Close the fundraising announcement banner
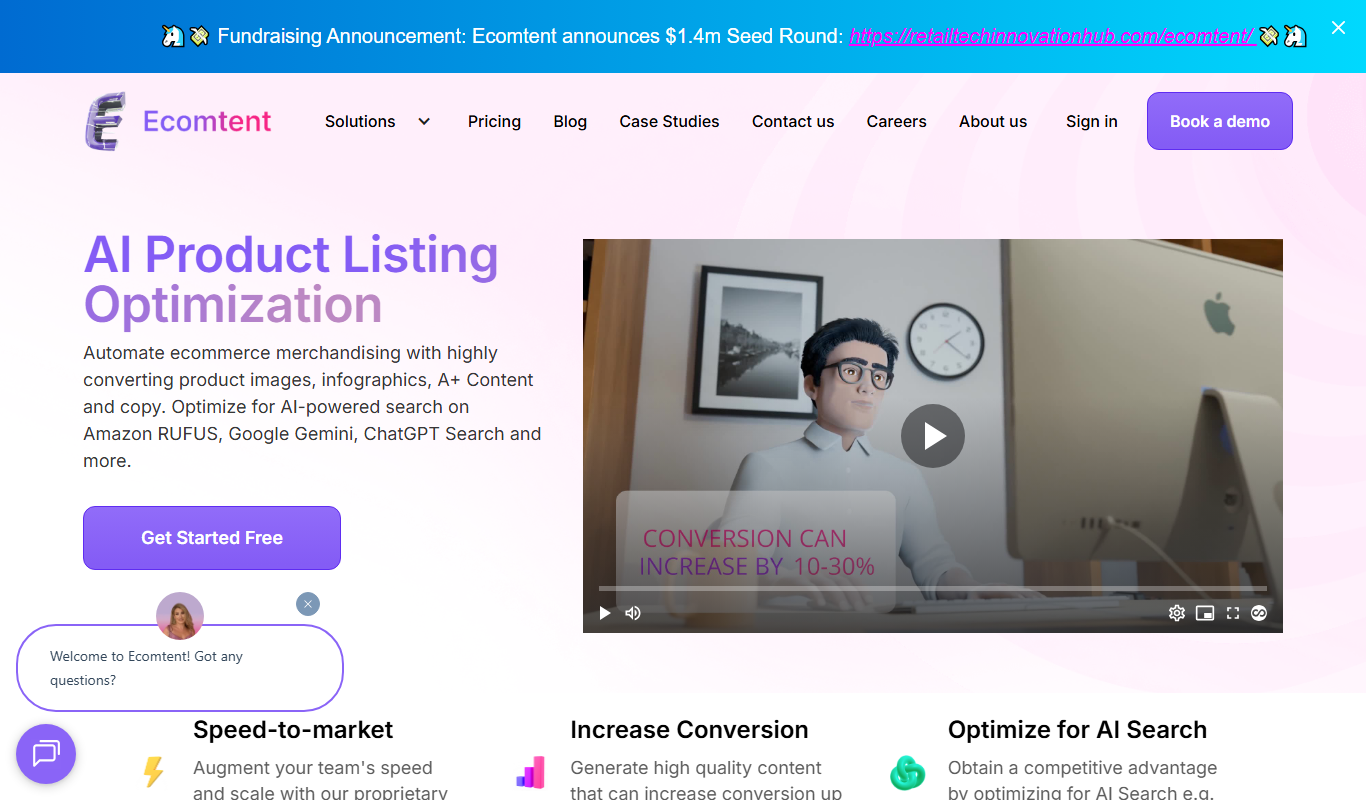 pos(1338,28)
